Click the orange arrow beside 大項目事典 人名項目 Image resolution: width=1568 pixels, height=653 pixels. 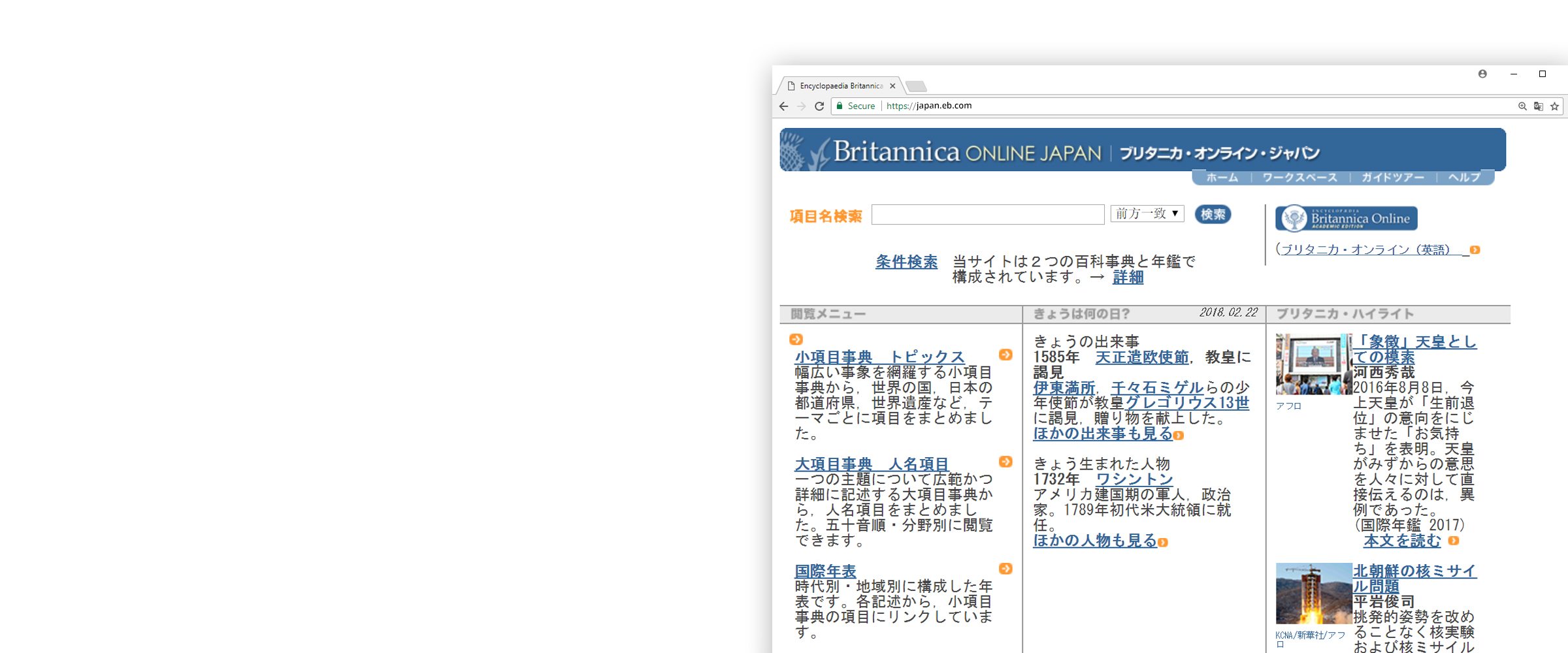tap(1005, 462)
